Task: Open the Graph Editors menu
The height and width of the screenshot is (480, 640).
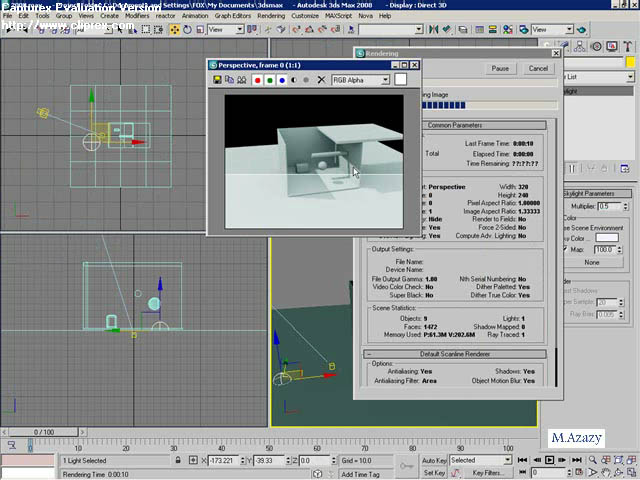Action: tap(233, 16)
